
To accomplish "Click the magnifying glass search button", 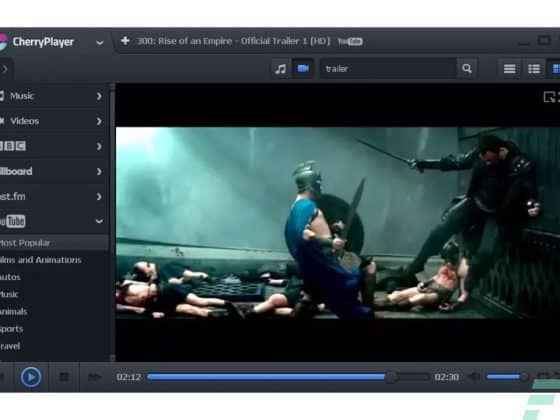I will pyautogui.click(x=467, y=69).
